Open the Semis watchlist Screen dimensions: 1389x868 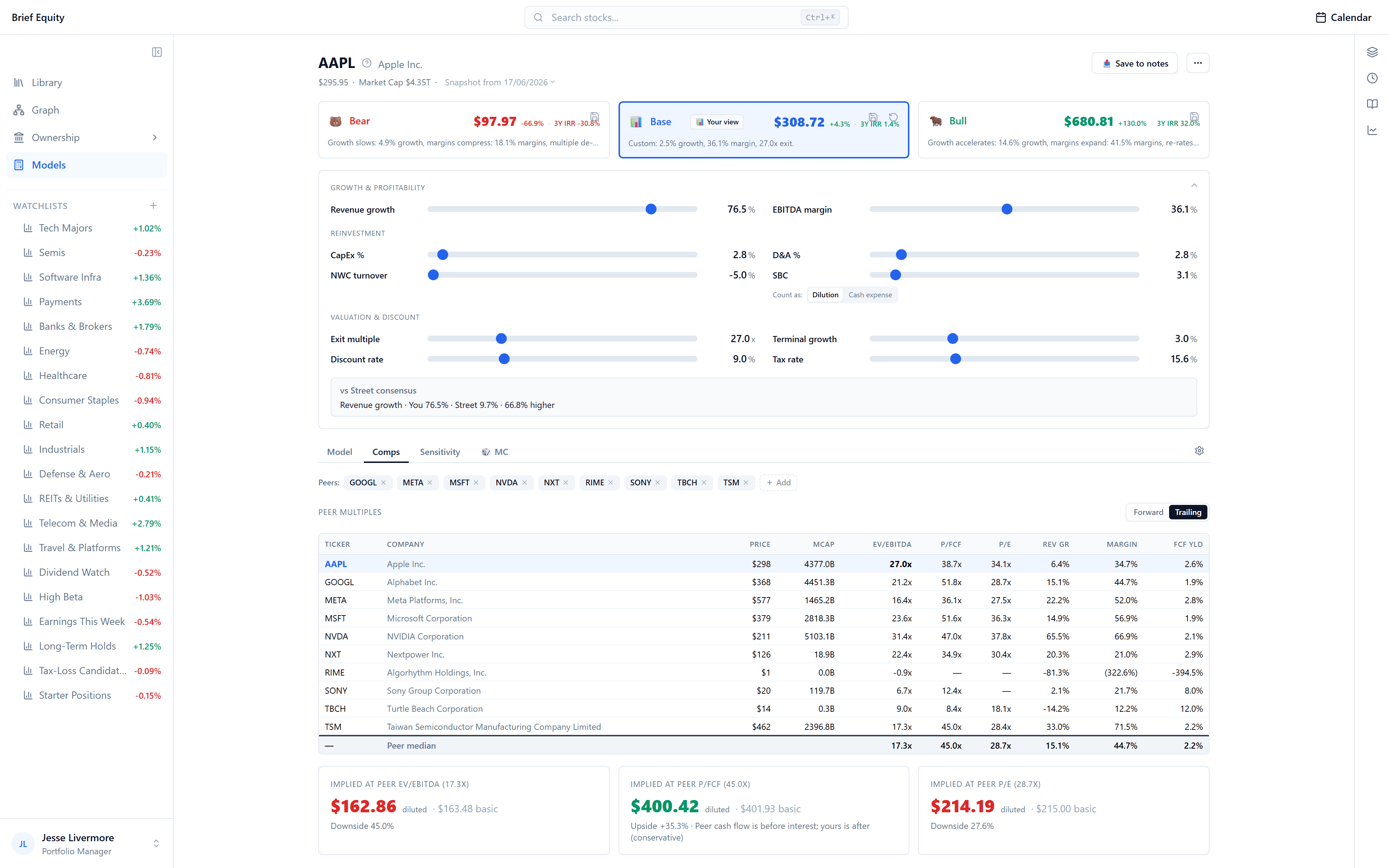(x=92, y=253)
